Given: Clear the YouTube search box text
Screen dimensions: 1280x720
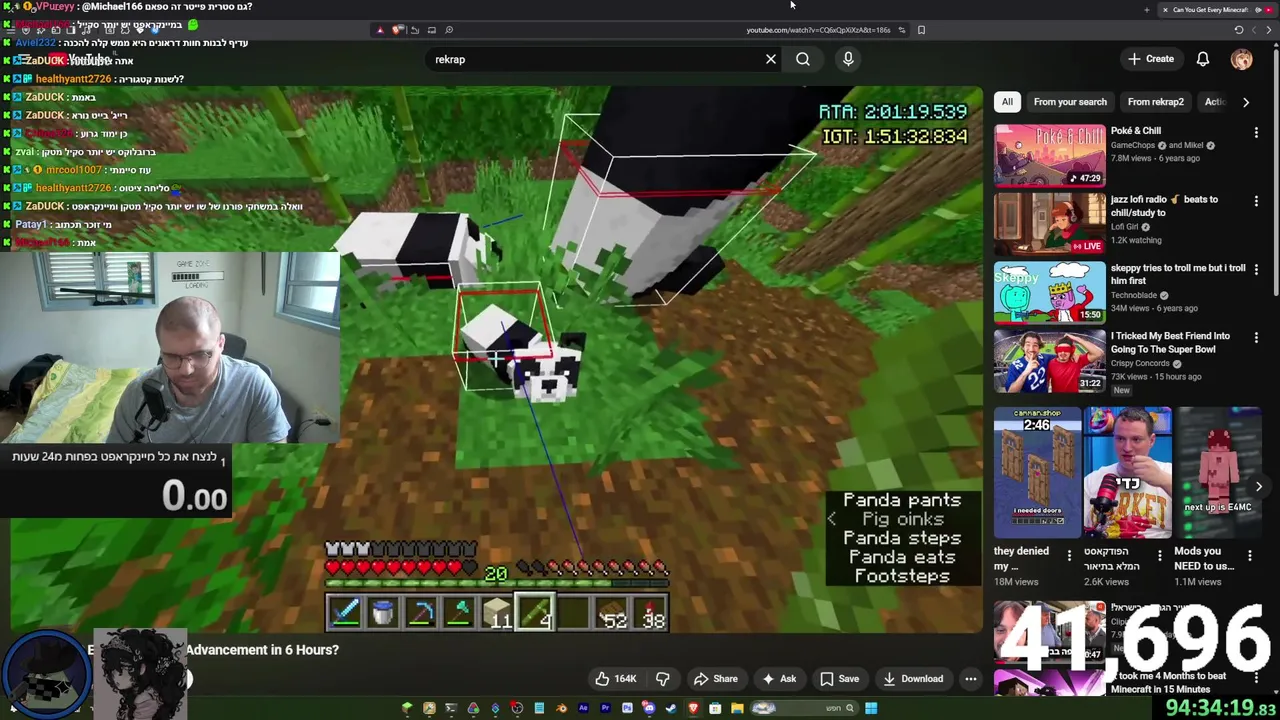Looking at the screenshot, I should click(770, 59).
